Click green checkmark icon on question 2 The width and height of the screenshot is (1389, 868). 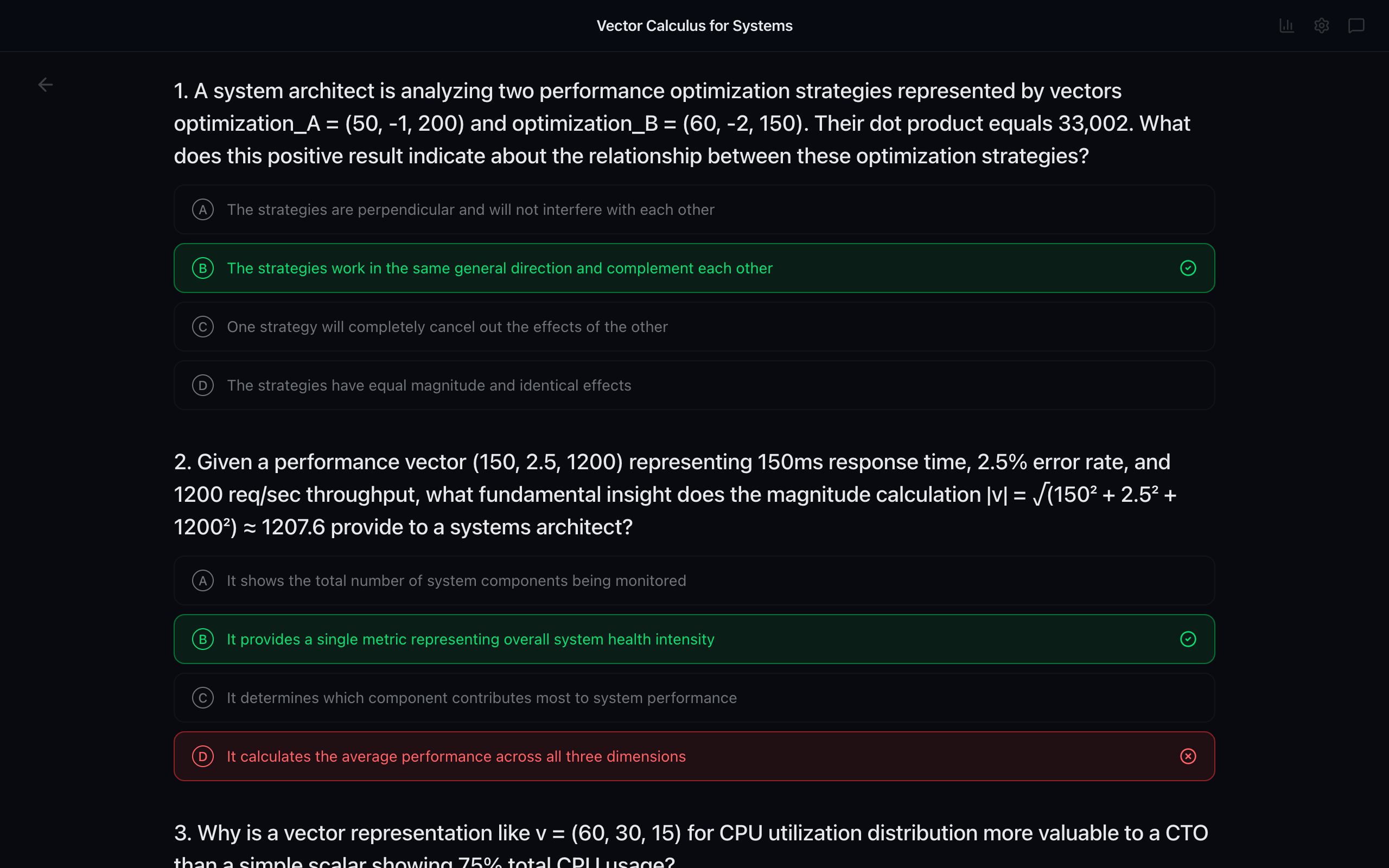coord(1188,639)
